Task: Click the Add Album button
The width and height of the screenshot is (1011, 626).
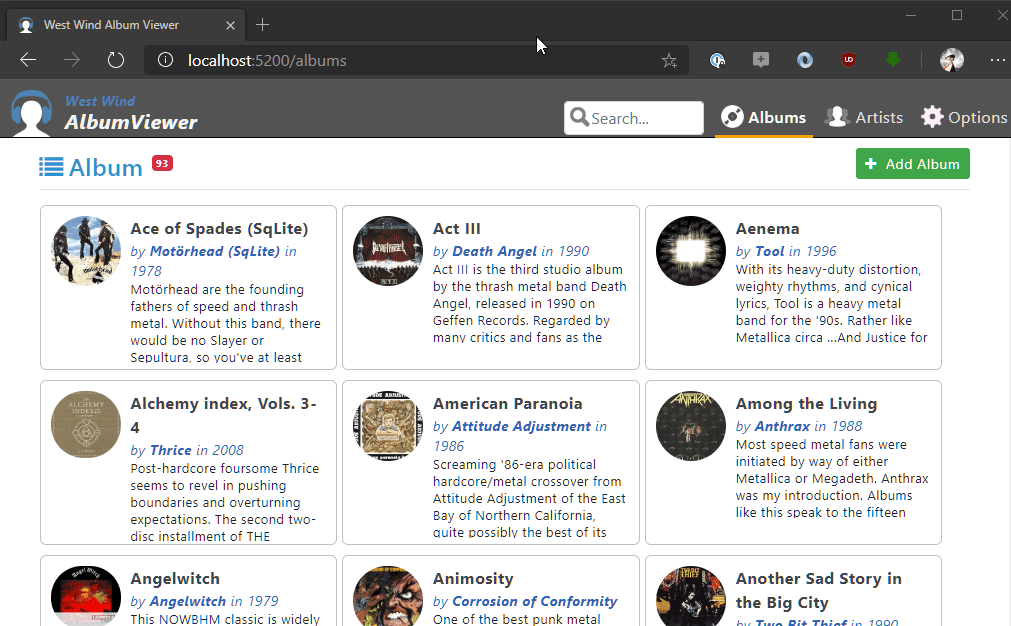Action: coord(912,164)
